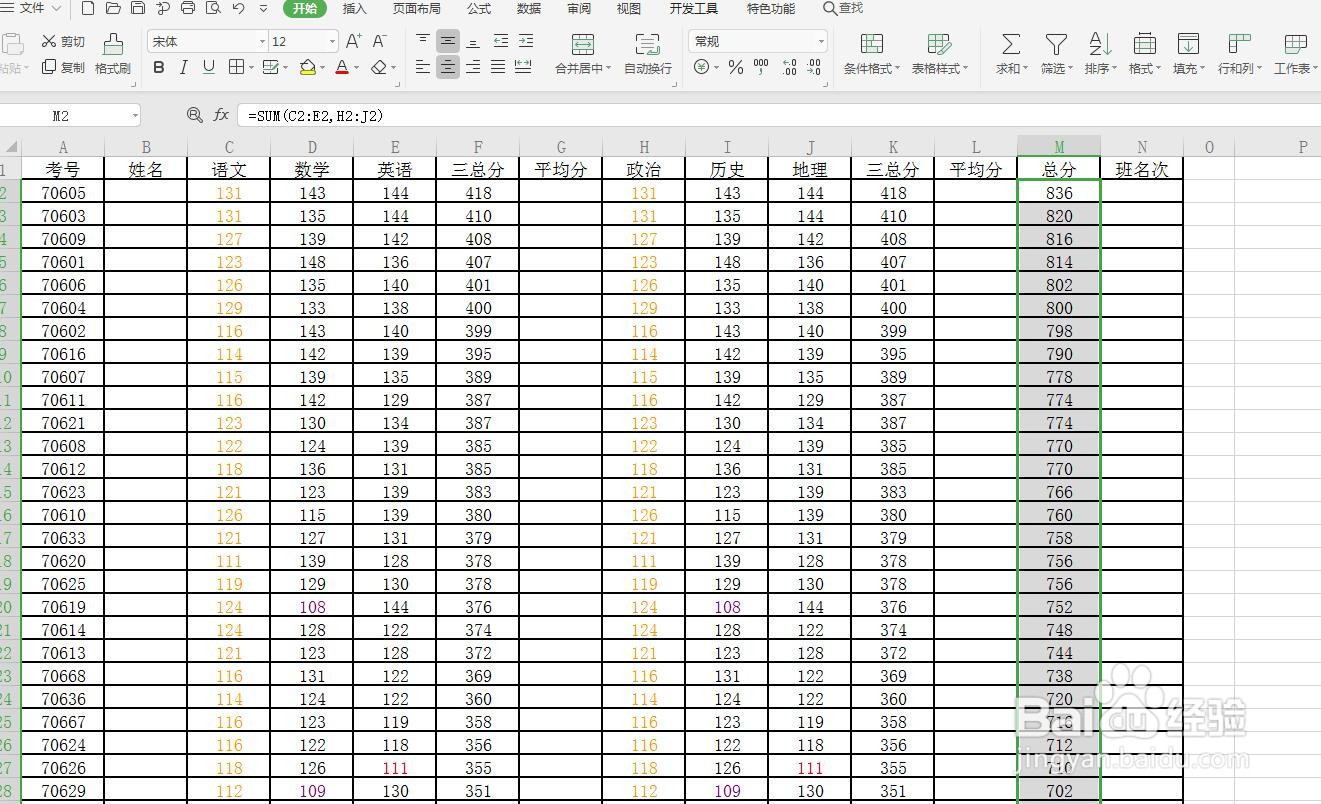Open the font size 12 dropdown
The height and width of the screenshot is (804, 1321).
pyautogui.click(x=333, y=41)
